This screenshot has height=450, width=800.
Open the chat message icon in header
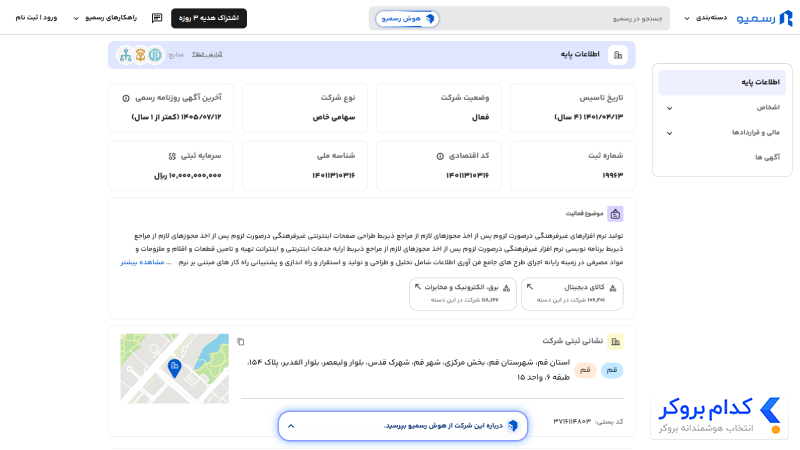pos(157,18)
